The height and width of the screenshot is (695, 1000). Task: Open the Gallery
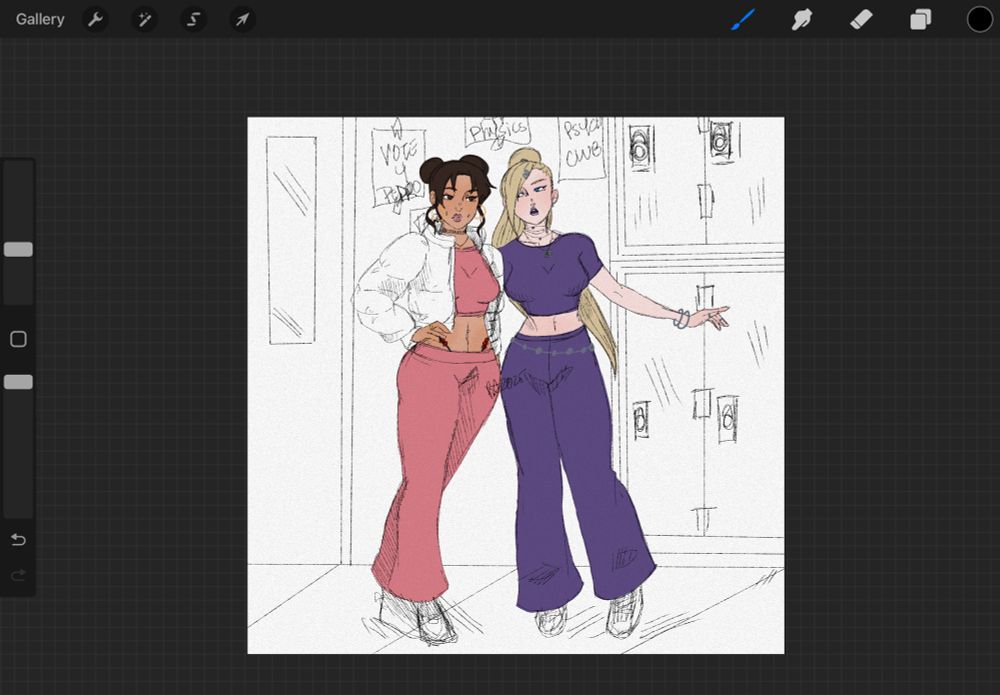point(40,19)
